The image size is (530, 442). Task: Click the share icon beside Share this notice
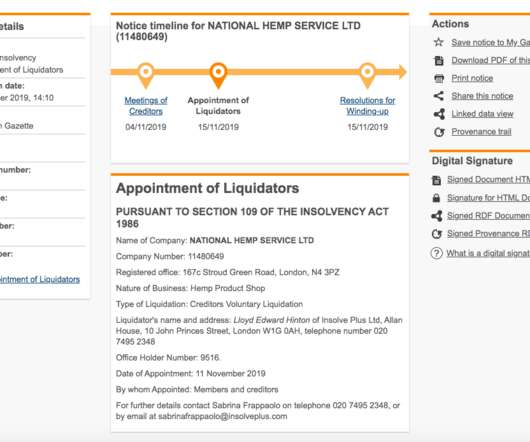pyautogui.click(x=439, y=96)
